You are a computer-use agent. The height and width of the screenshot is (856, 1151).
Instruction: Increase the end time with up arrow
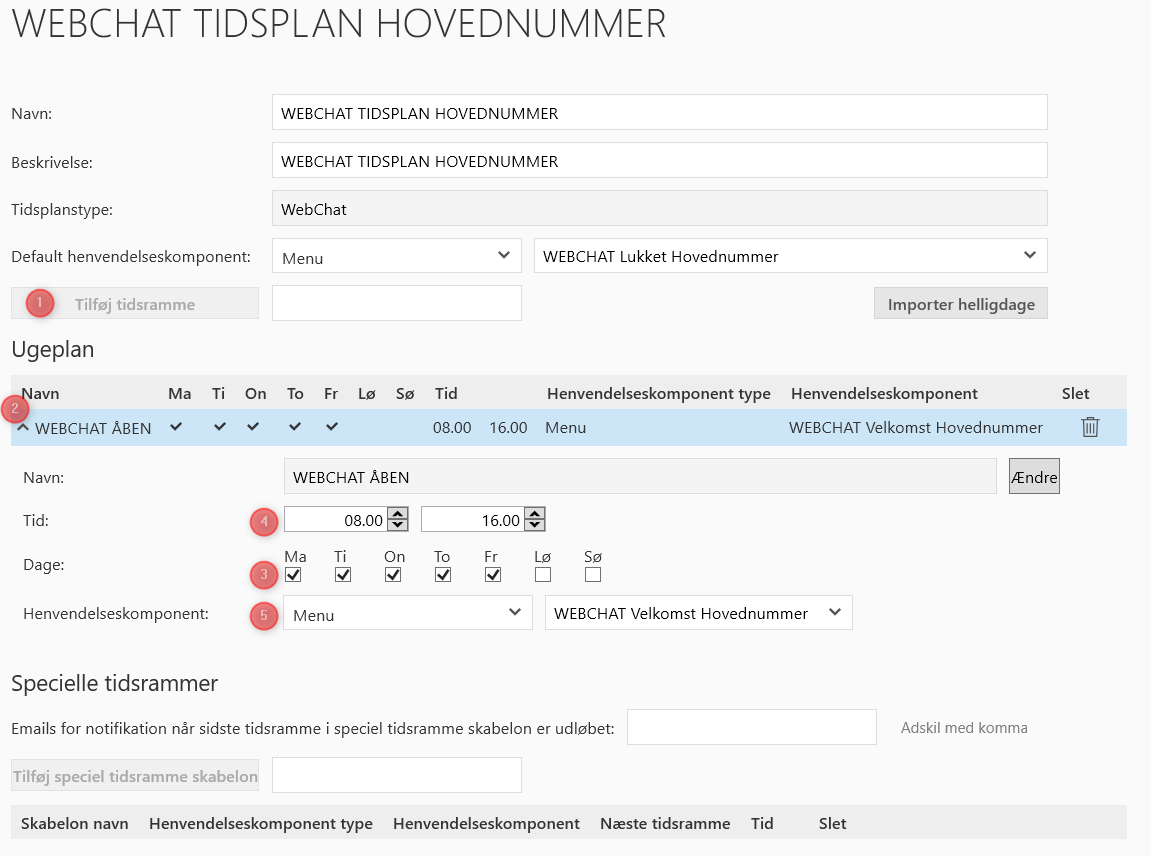(535, 514)
